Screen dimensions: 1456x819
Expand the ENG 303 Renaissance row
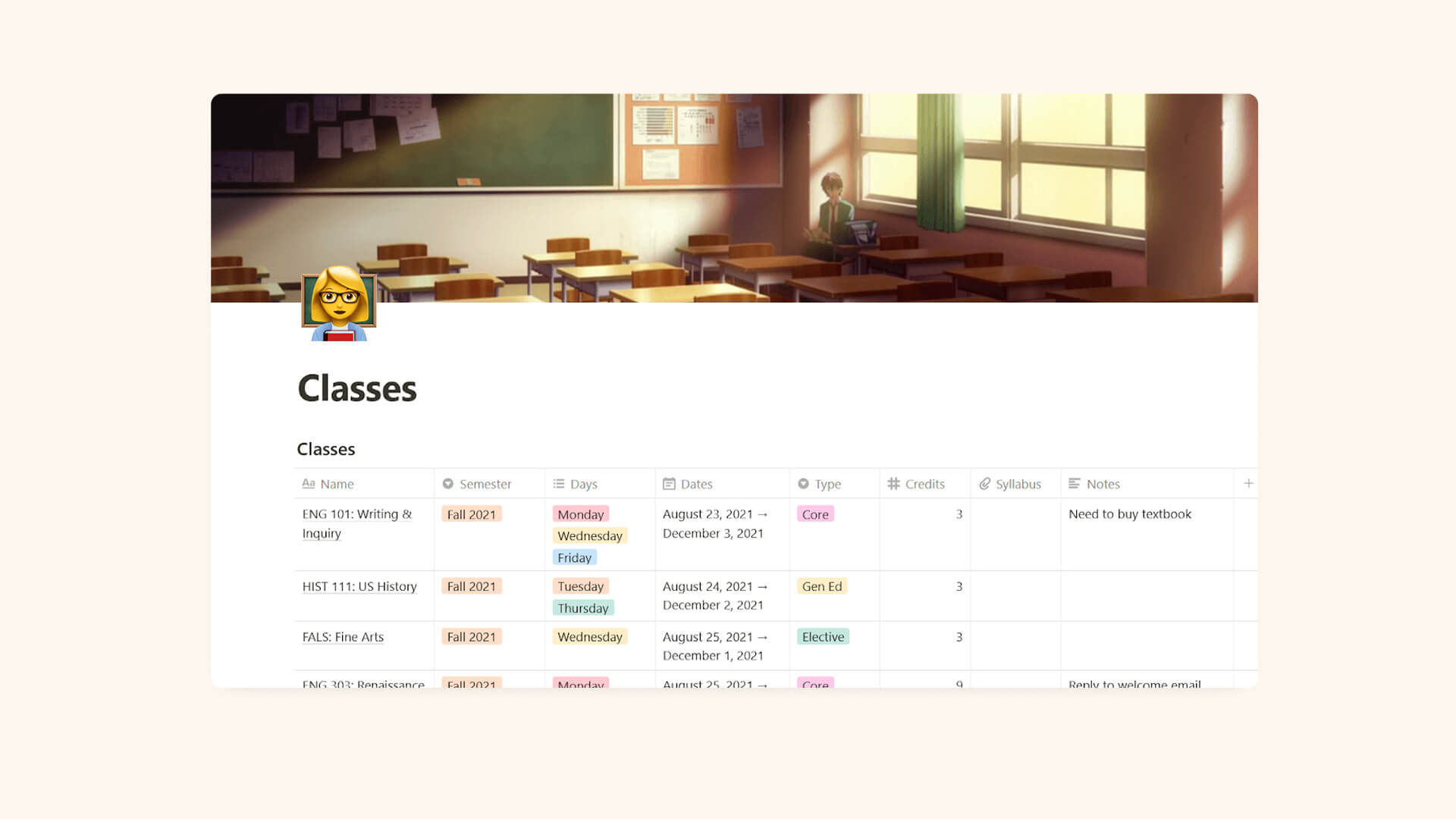click(x=363, y=684)
